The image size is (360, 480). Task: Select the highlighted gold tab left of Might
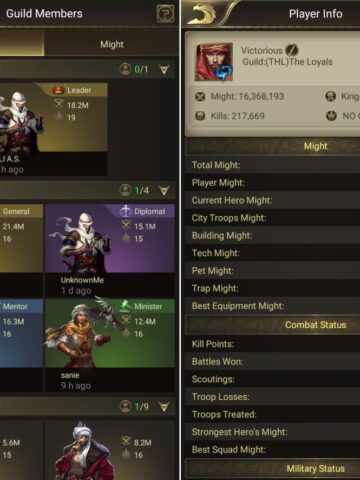(22, 44)
